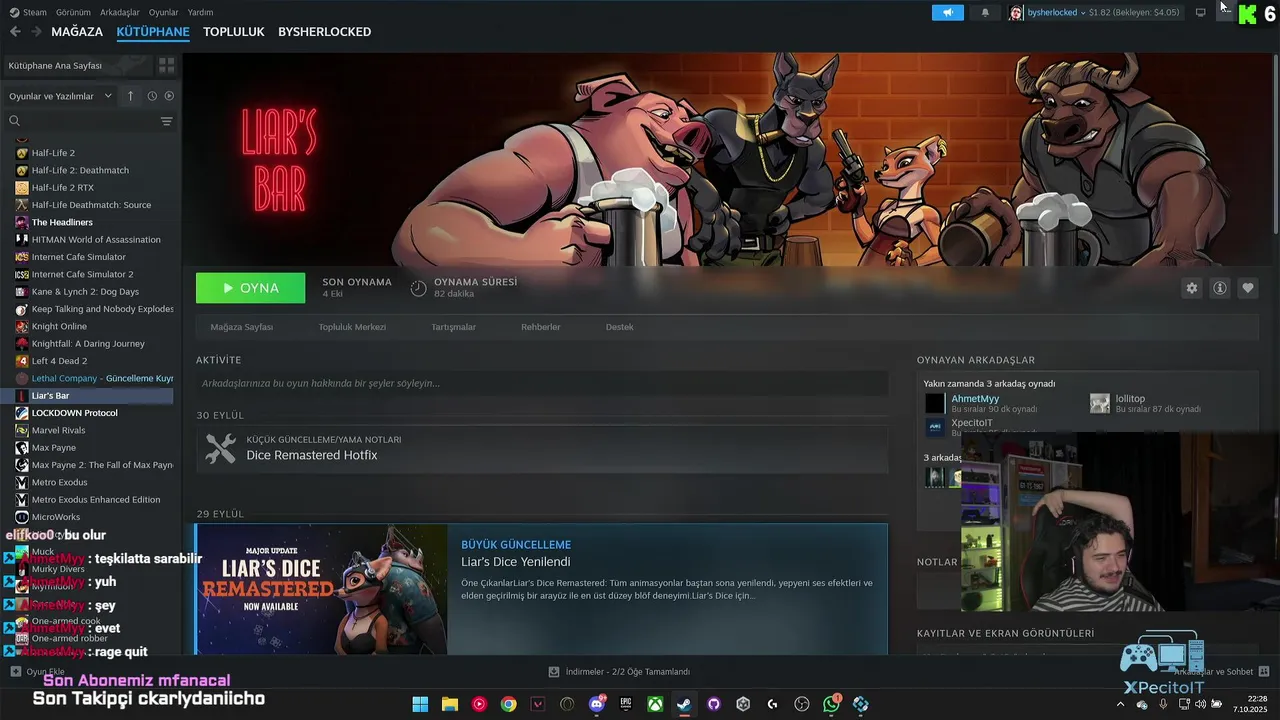Switch to the TOPLULUK tab

234,32
